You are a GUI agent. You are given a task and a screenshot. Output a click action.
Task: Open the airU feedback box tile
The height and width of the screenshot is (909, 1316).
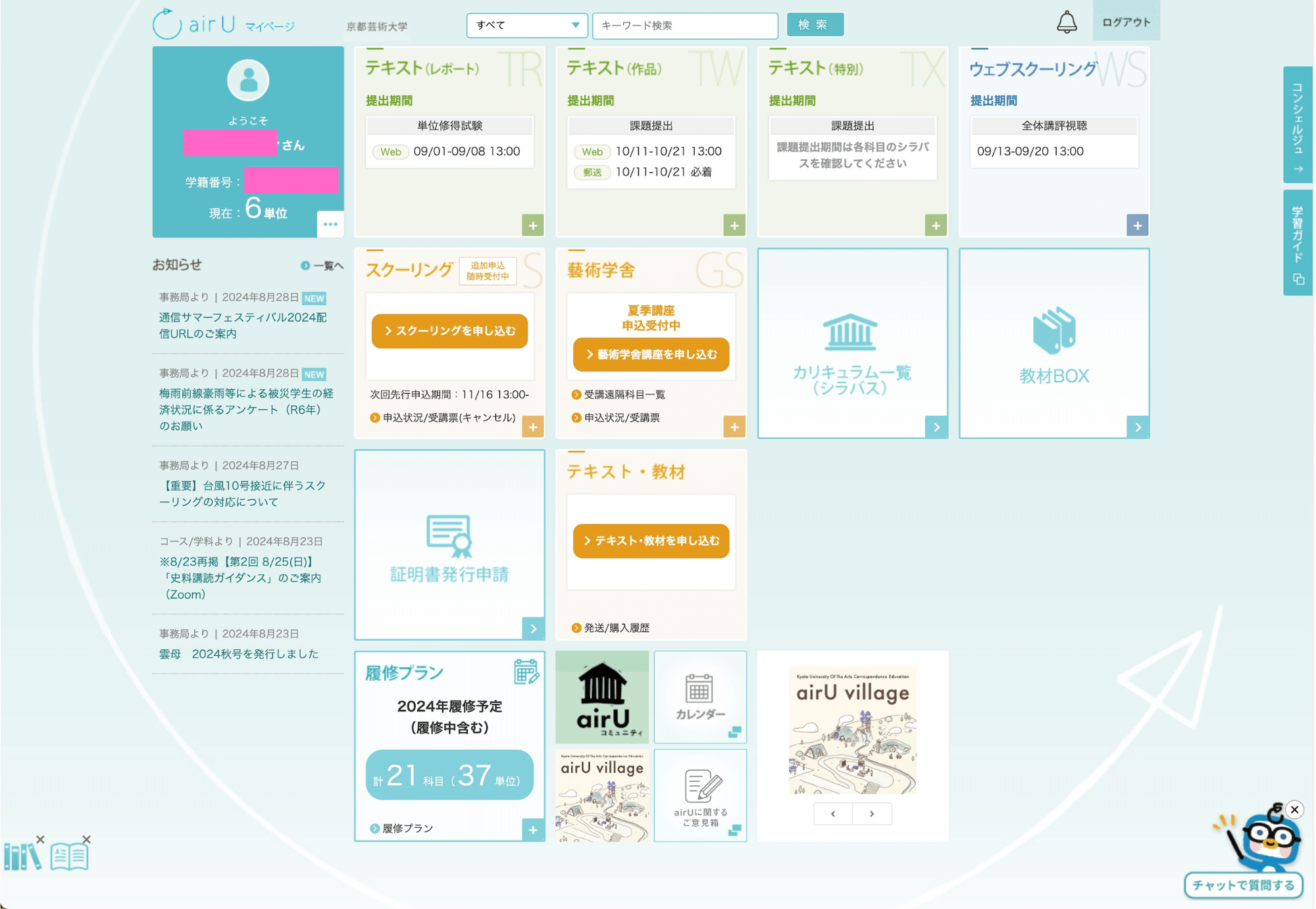(x=700, y=795)
